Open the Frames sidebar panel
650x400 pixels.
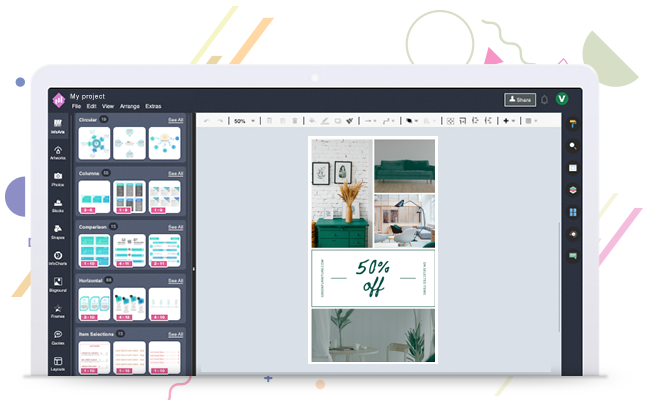(58, 310)
